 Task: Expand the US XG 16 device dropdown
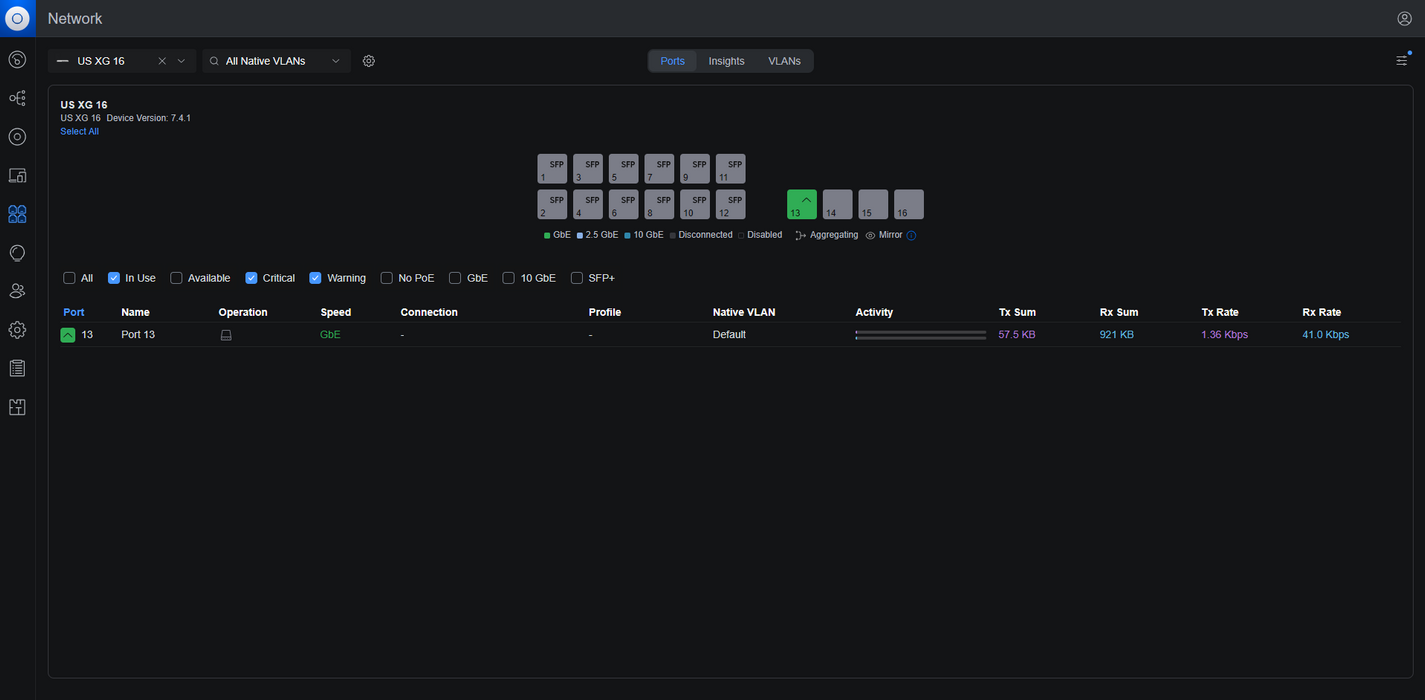coord(181,61)
